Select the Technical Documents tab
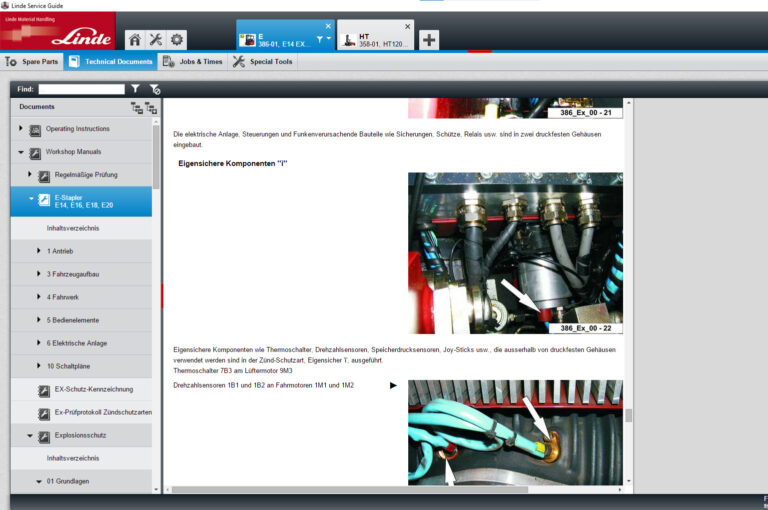 (110, 62)
